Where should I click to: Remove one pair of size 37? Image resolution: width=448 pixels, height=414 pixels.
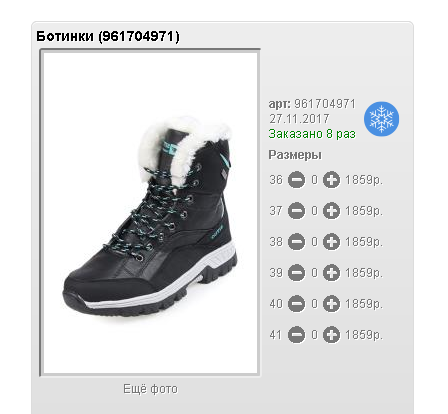(296, 211)
